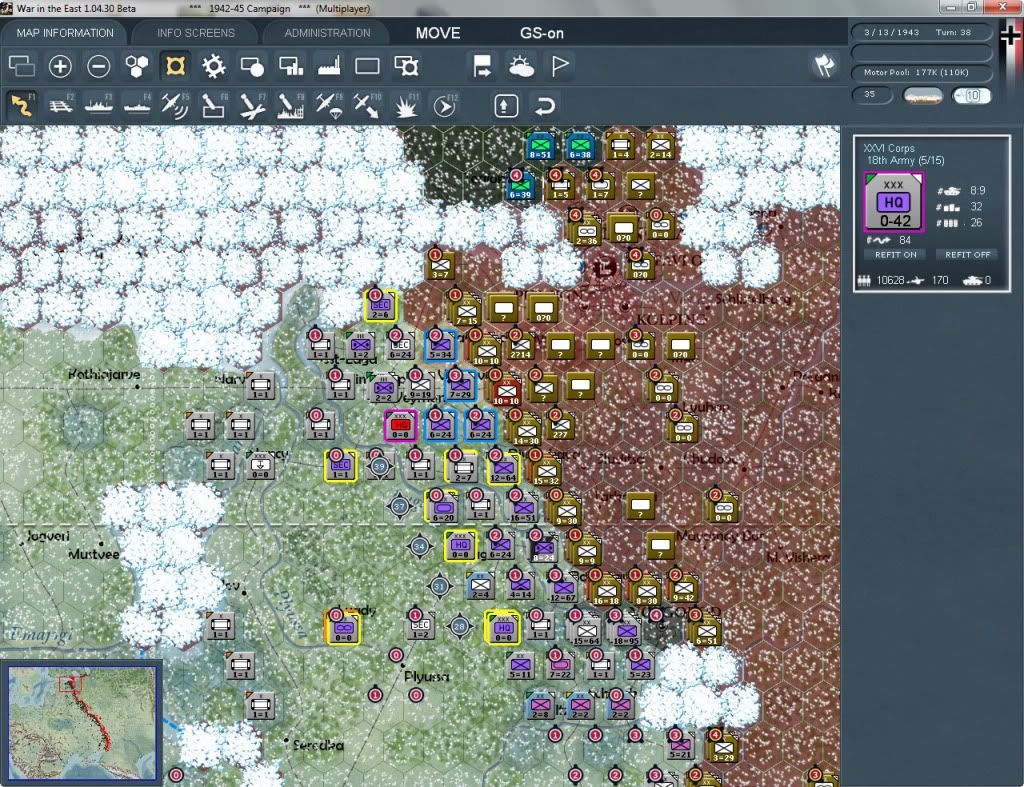The height and width of the screenshot is (787, 1024).
Task: Select the 6=38 green unit counter
Action: coord(580,147)
